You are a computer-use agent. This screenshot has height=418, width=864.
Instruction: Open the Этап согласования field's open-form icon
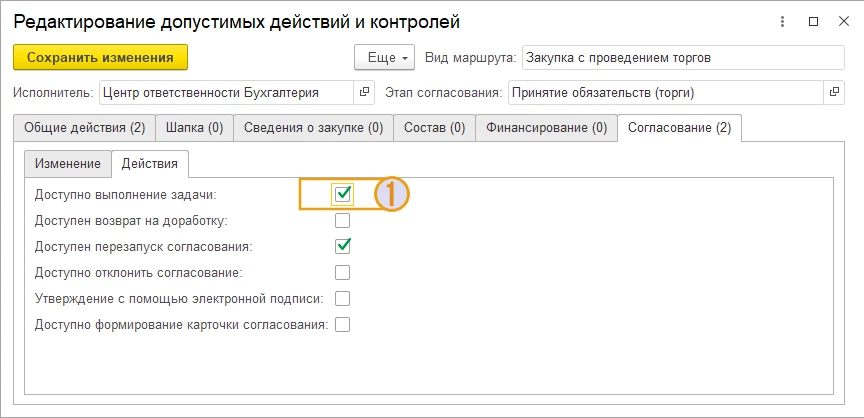coord(834,93)
